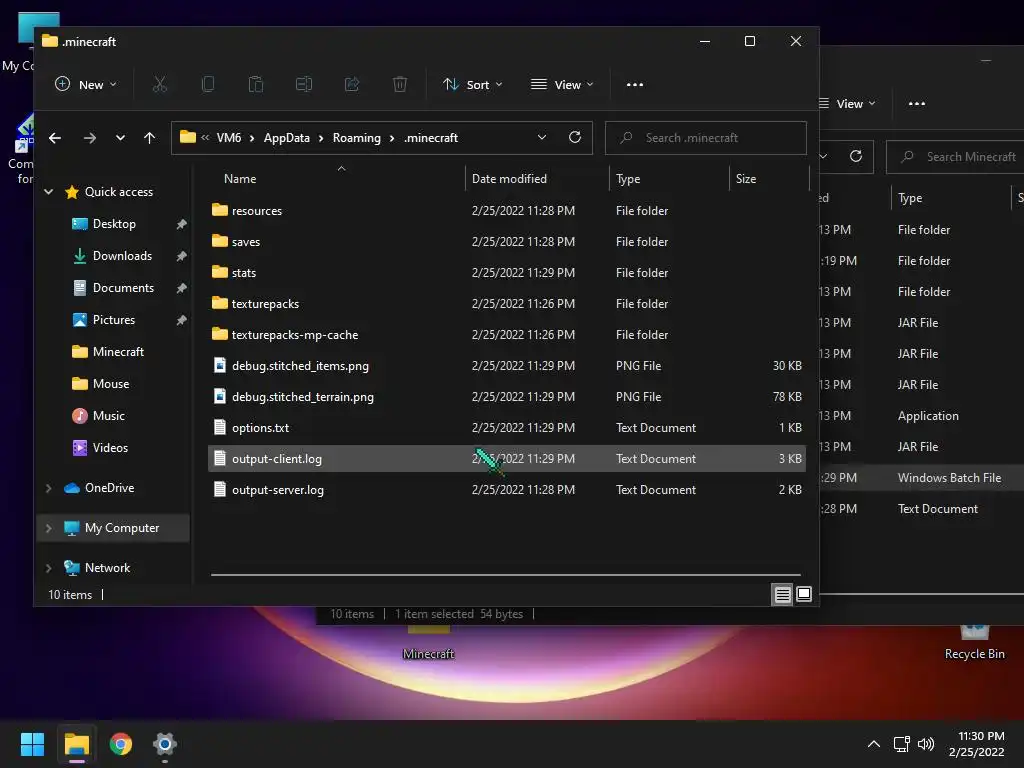
Task: Go back with the left arrow
Action: pyautogui.click(x=55, y=138)
